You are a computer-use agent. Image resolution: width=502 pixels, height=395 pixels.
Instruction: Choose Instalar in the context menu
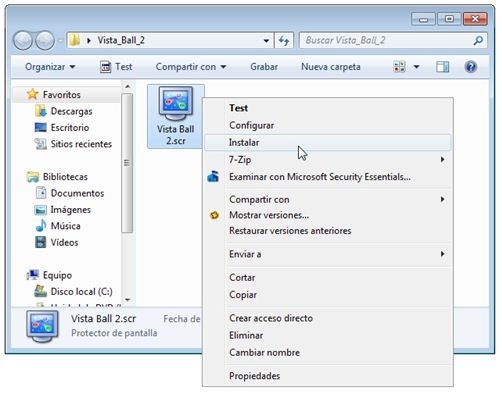[327, 142]
